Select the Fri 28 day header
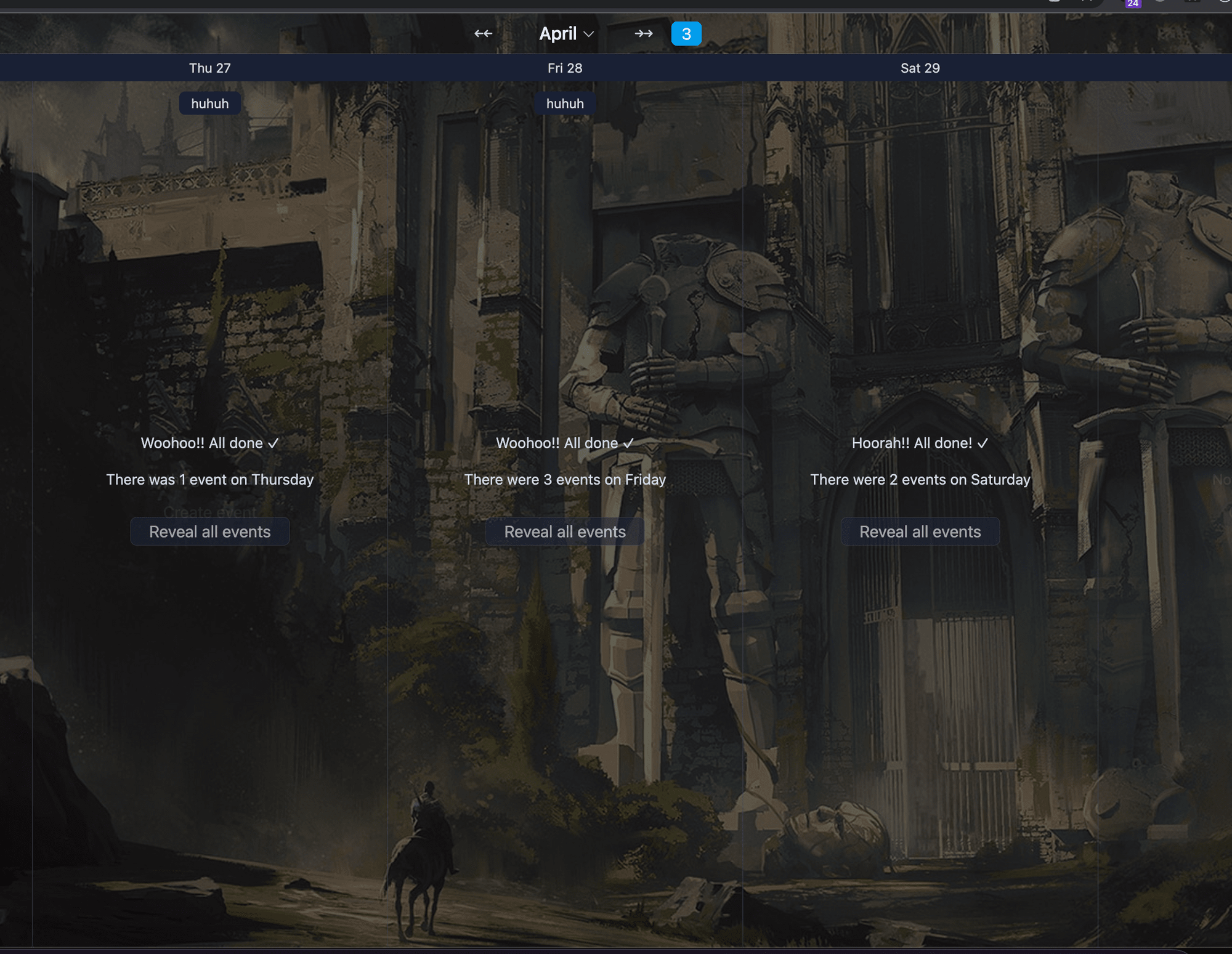The height and width of the screenshot is (954, 1232). [565, 68]
